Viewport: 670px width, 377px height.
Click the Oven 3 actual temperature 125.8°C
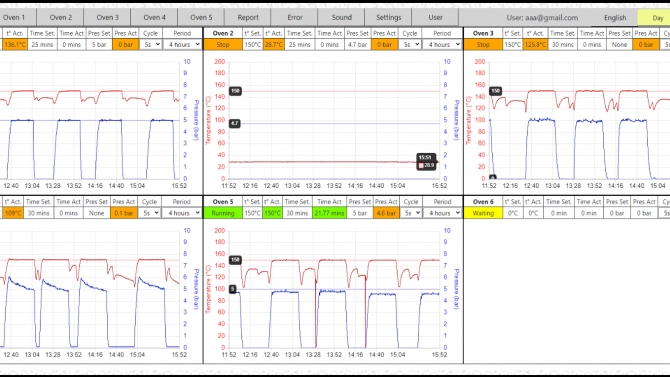point(535,44)
